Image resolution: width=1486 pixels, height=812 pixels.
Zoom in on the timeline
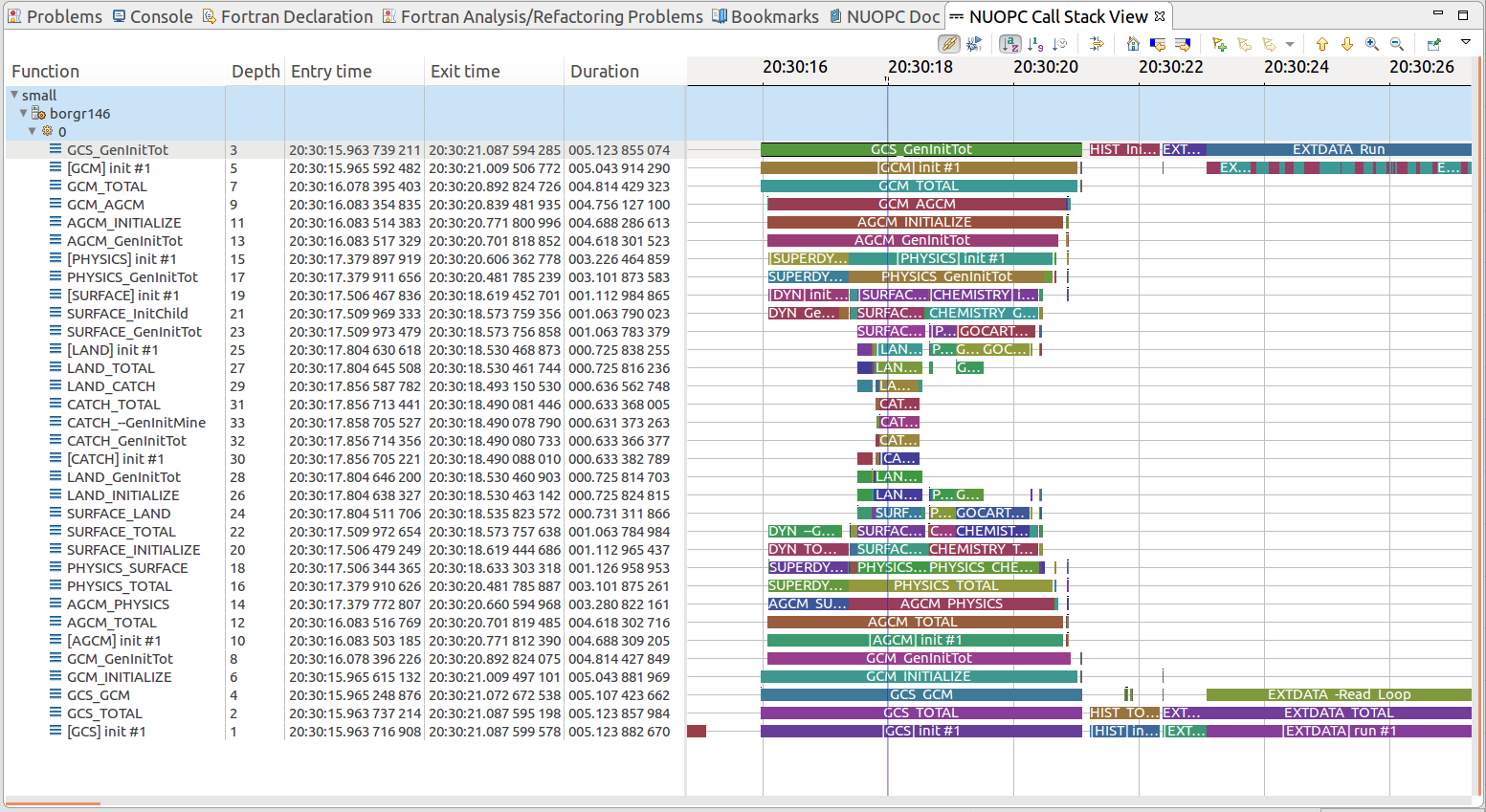click(x=1371, y=44)
